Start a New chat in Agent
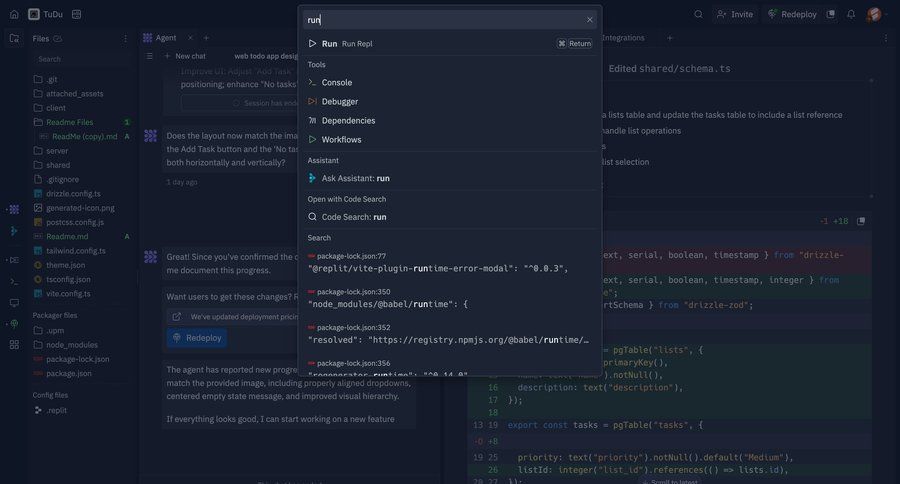This screenshot has width=900, height=484. pos(185,56)
